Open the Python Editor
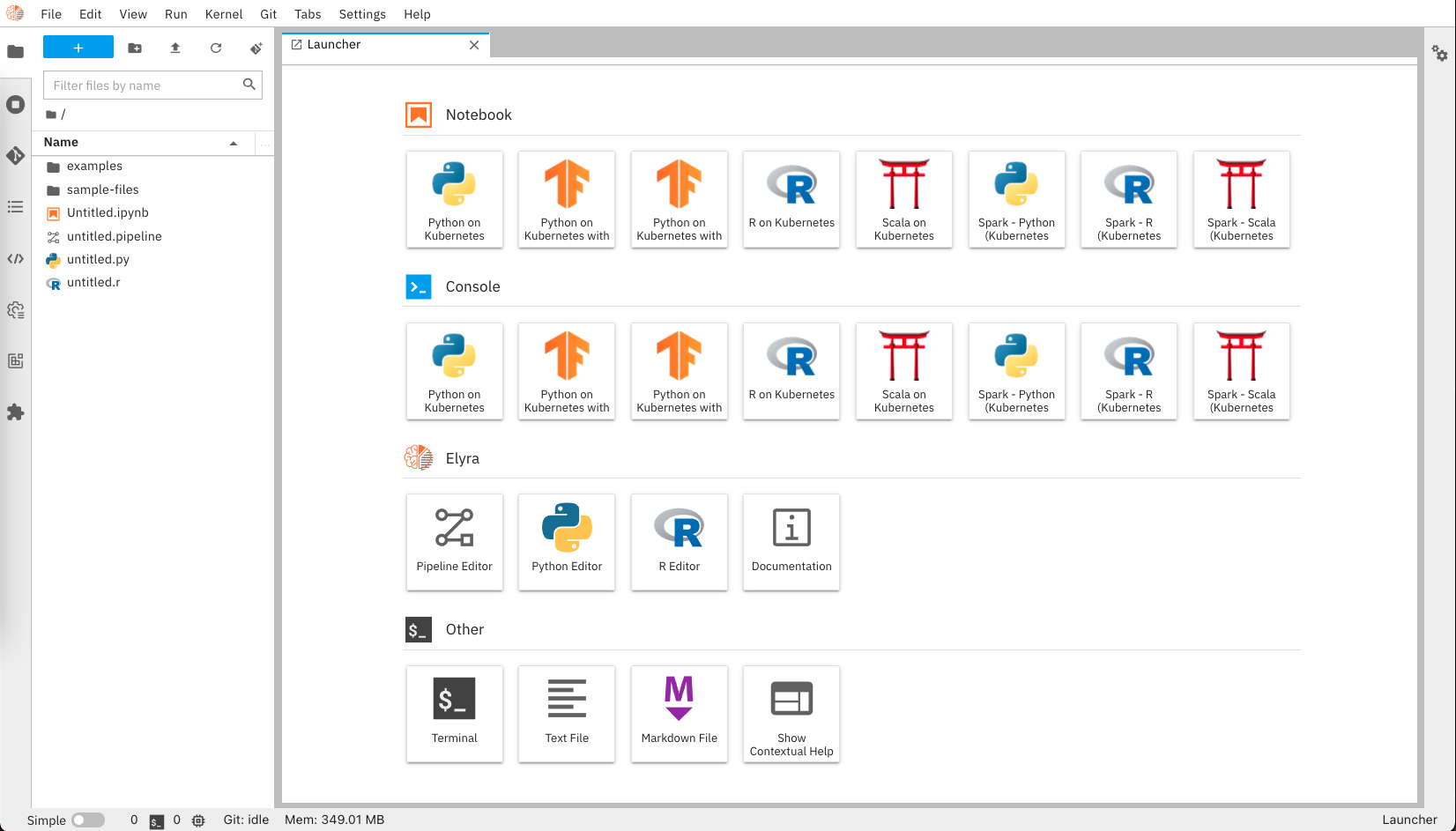 [567, 542]
